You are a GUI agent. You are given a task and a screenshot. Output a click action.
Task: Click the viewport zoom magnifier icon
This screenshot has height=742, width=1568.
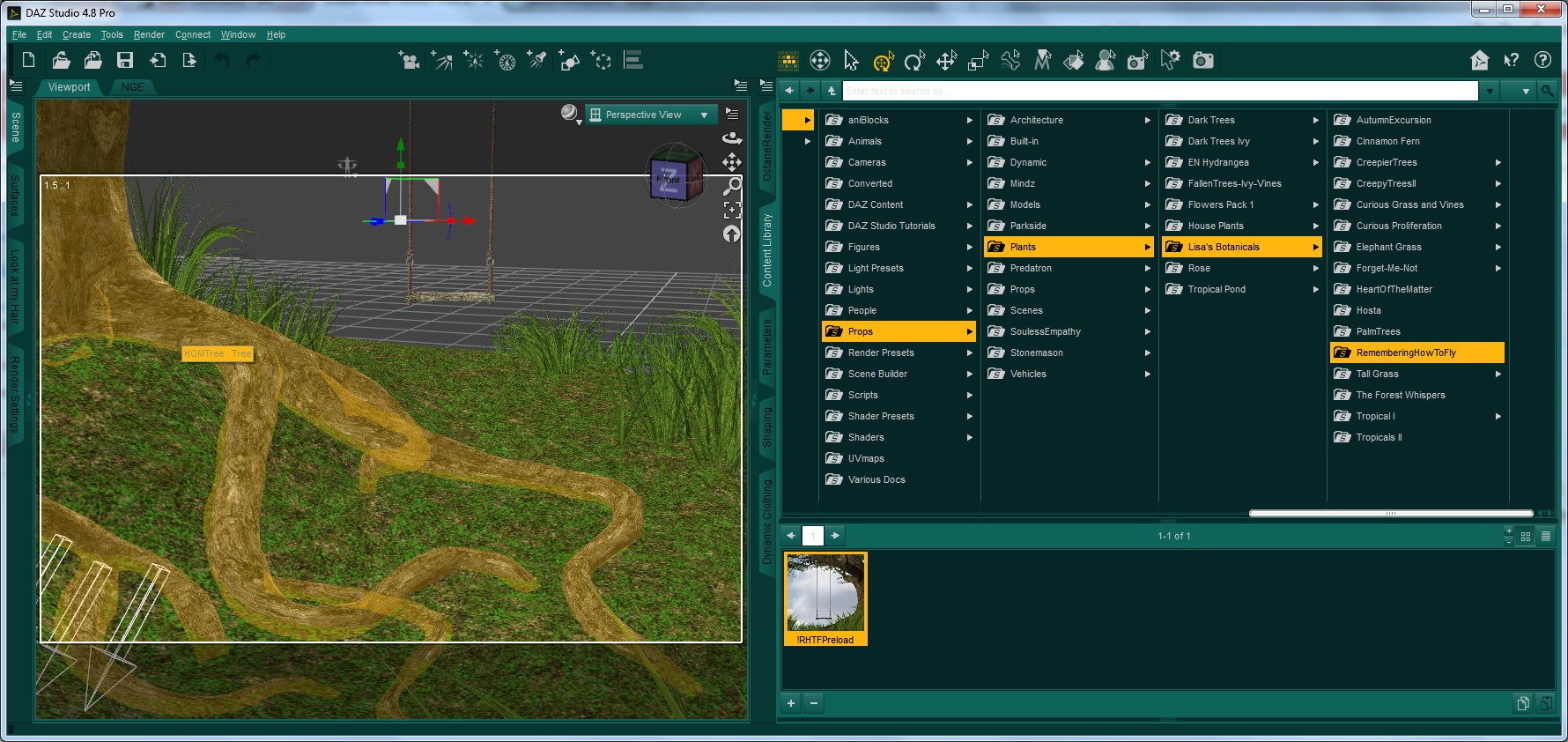[732, 186]
